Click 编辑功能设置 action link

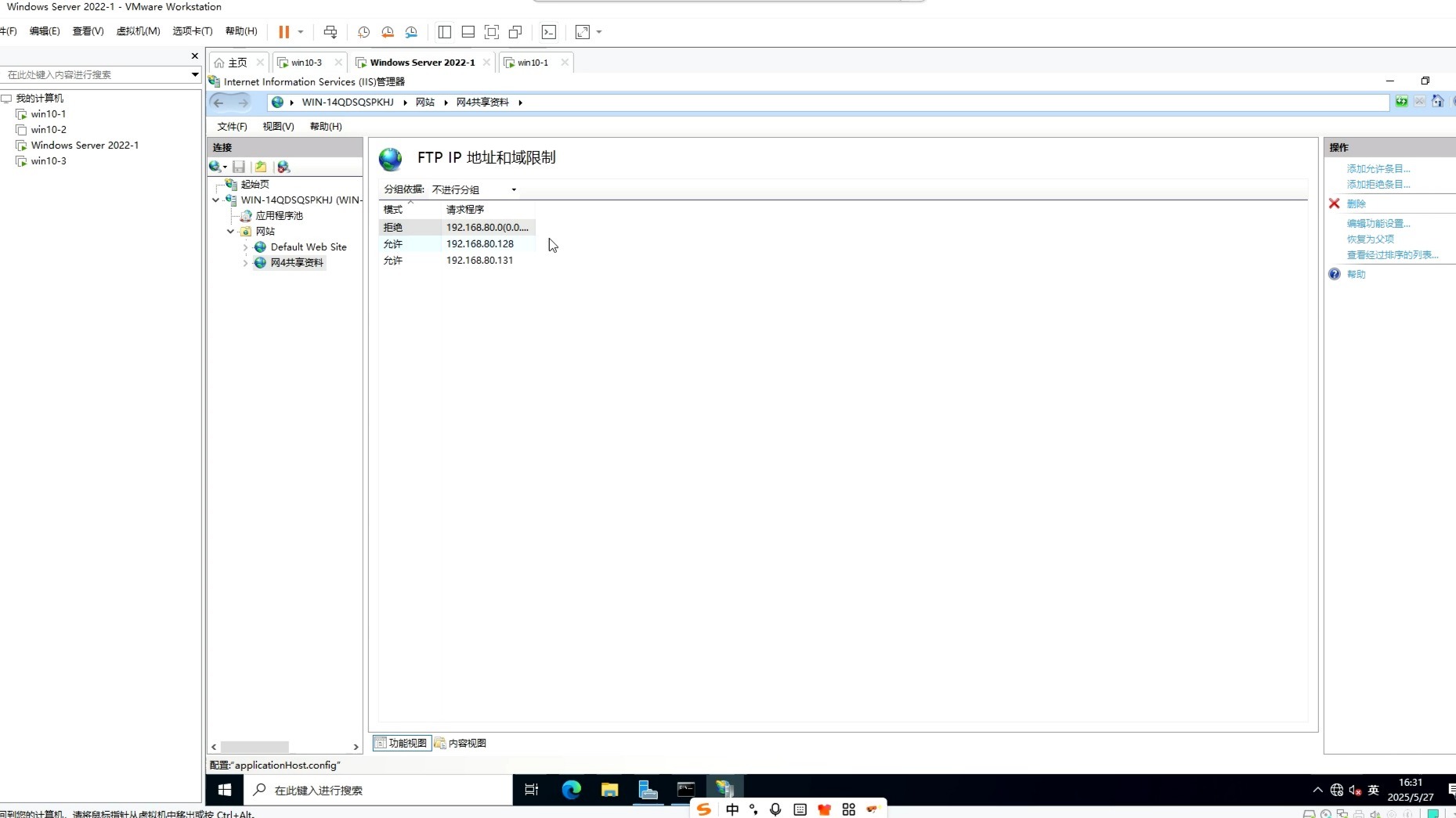coord(1378,223)
